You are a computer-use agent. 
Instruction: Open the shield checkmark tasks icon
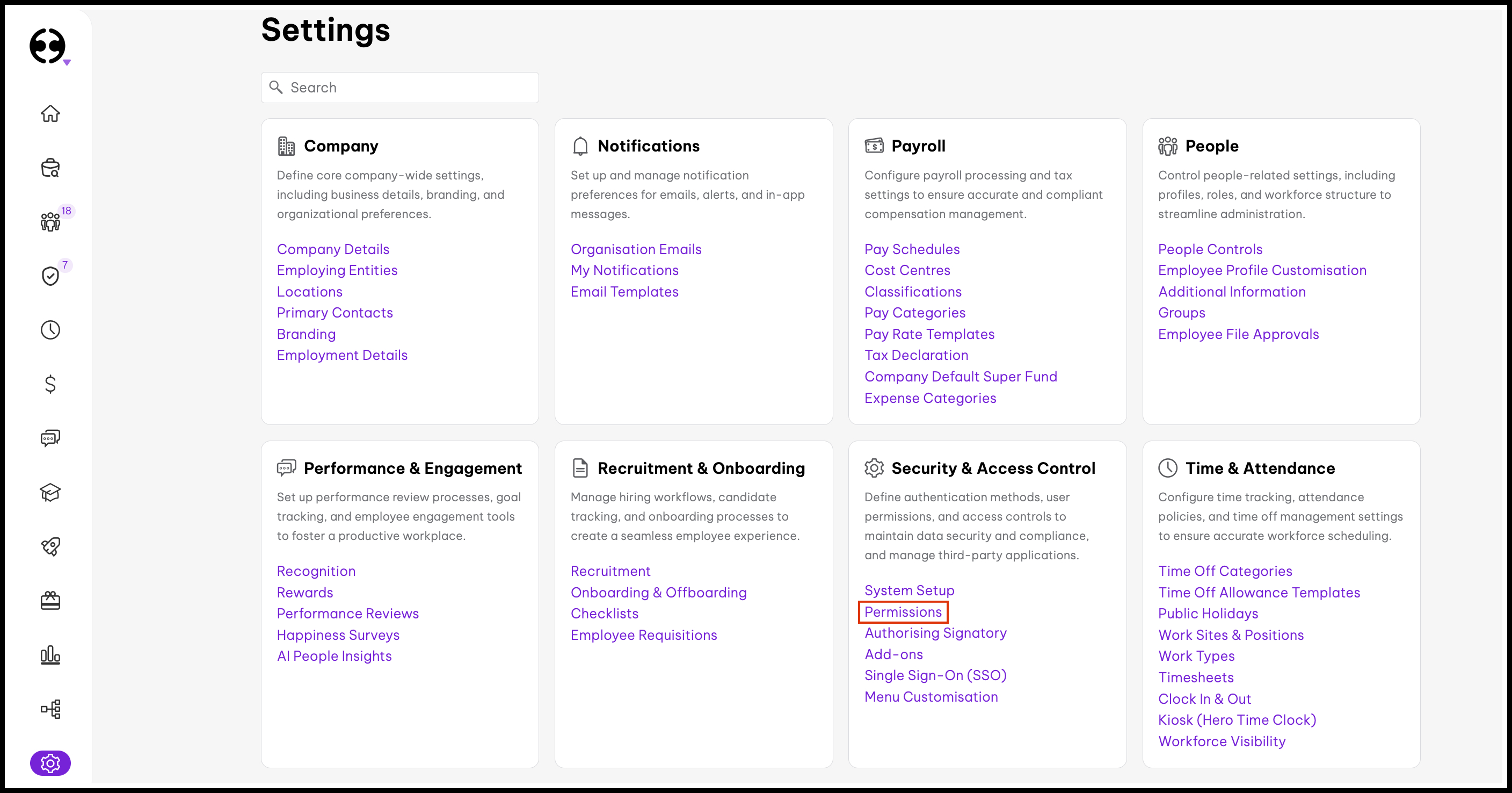pyautogui.click(x=50, y=276)
